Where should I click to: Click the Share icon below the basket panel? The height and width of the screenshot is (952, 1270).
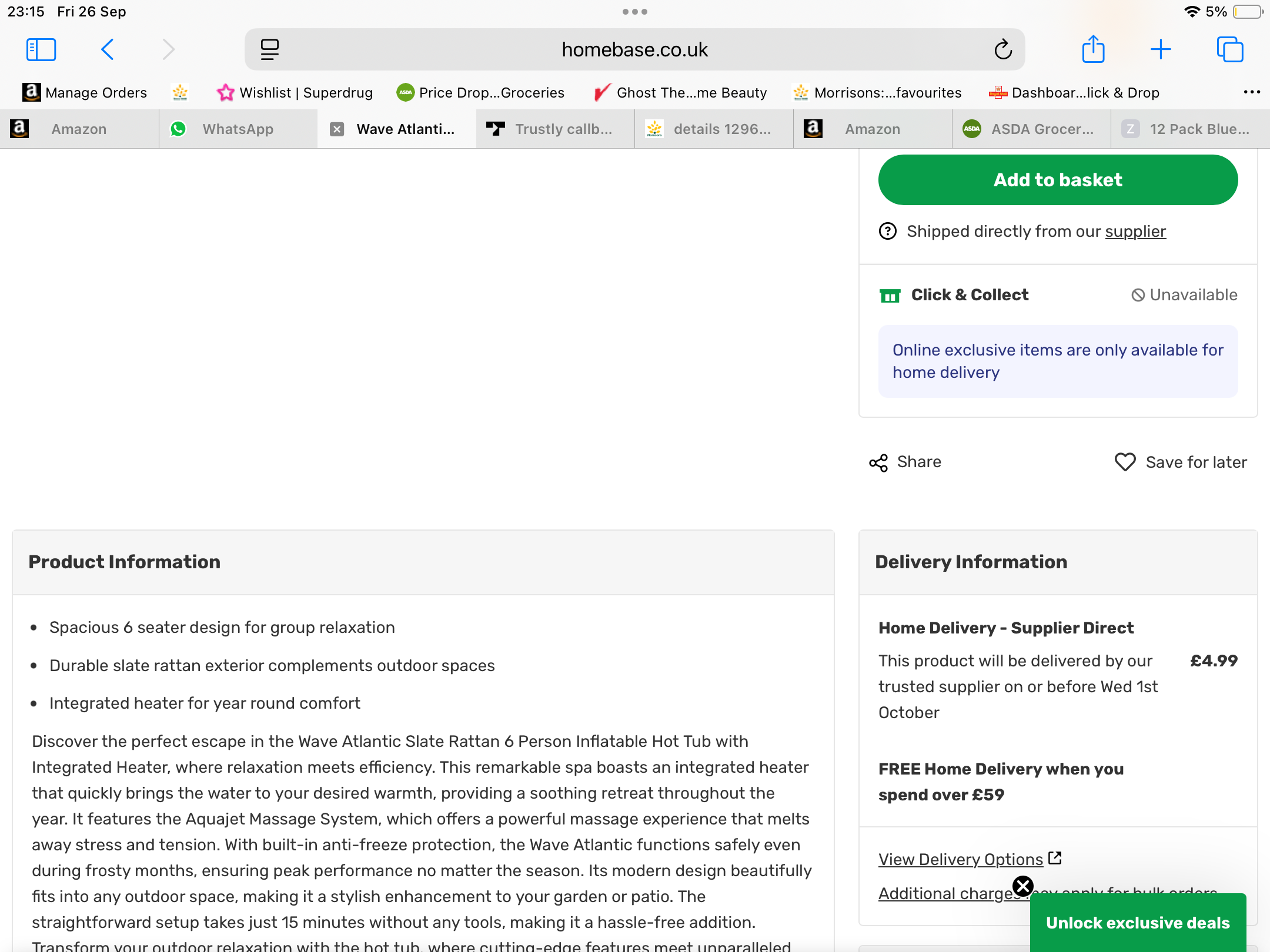[x=878, y=462]
